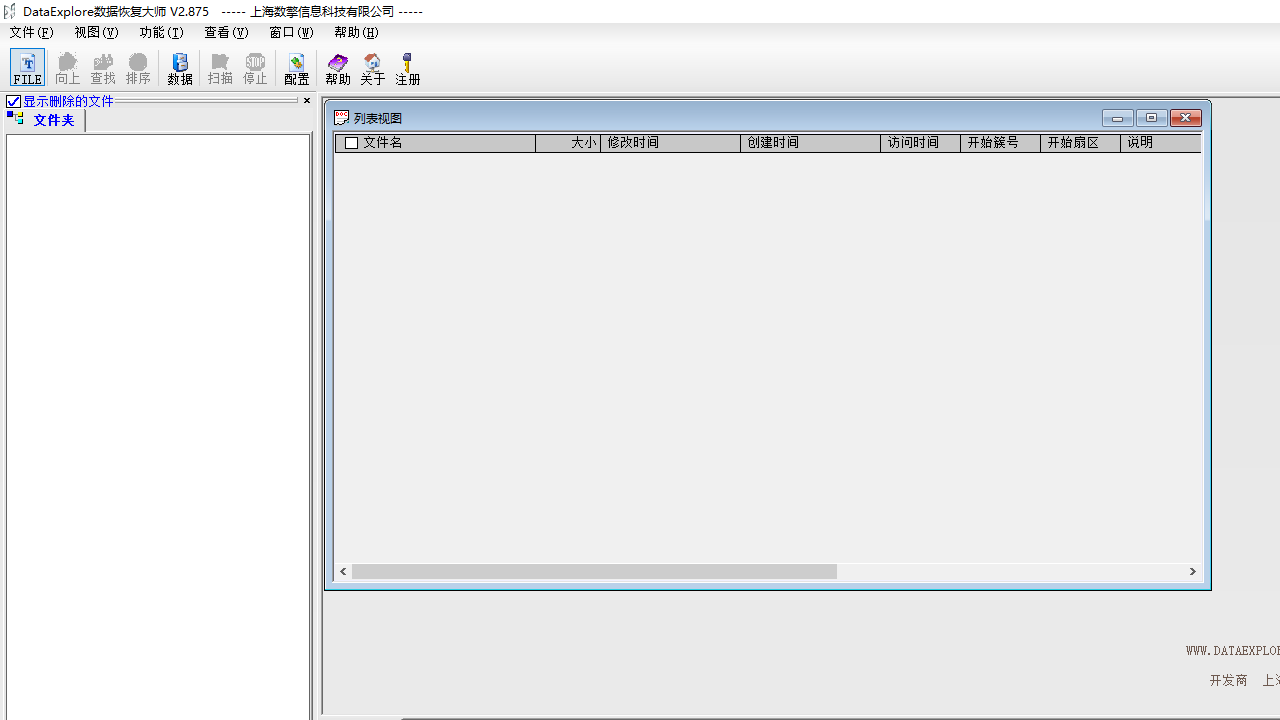The height and width of the screenshot is (720, 1280).
Task: Open the 关于 (About) toolbar icon
Action: tap(373, 68)
